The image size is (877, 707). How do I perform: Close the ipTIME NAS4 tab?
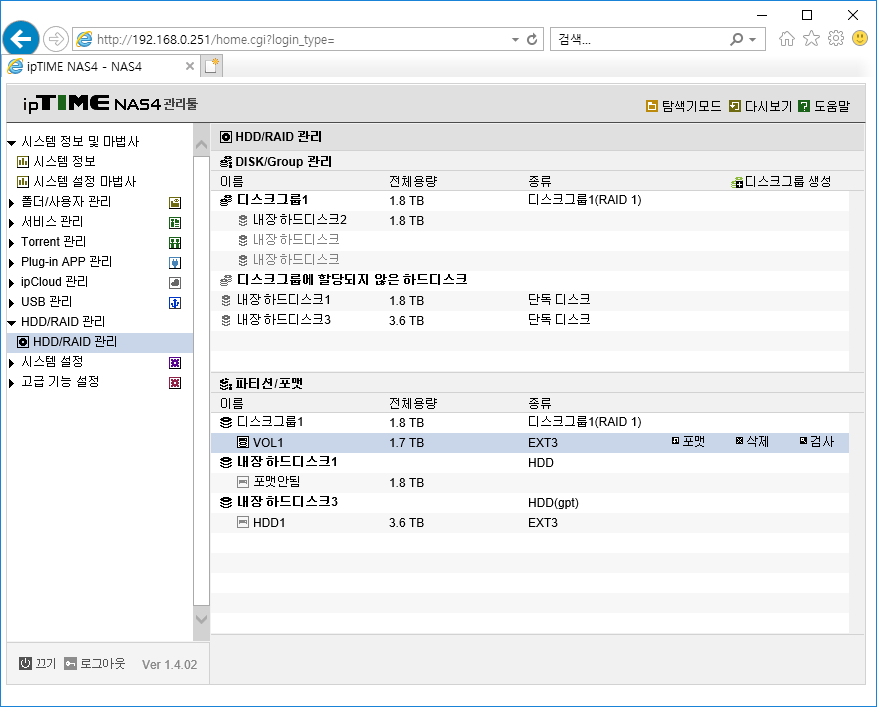tap(190, 66)
